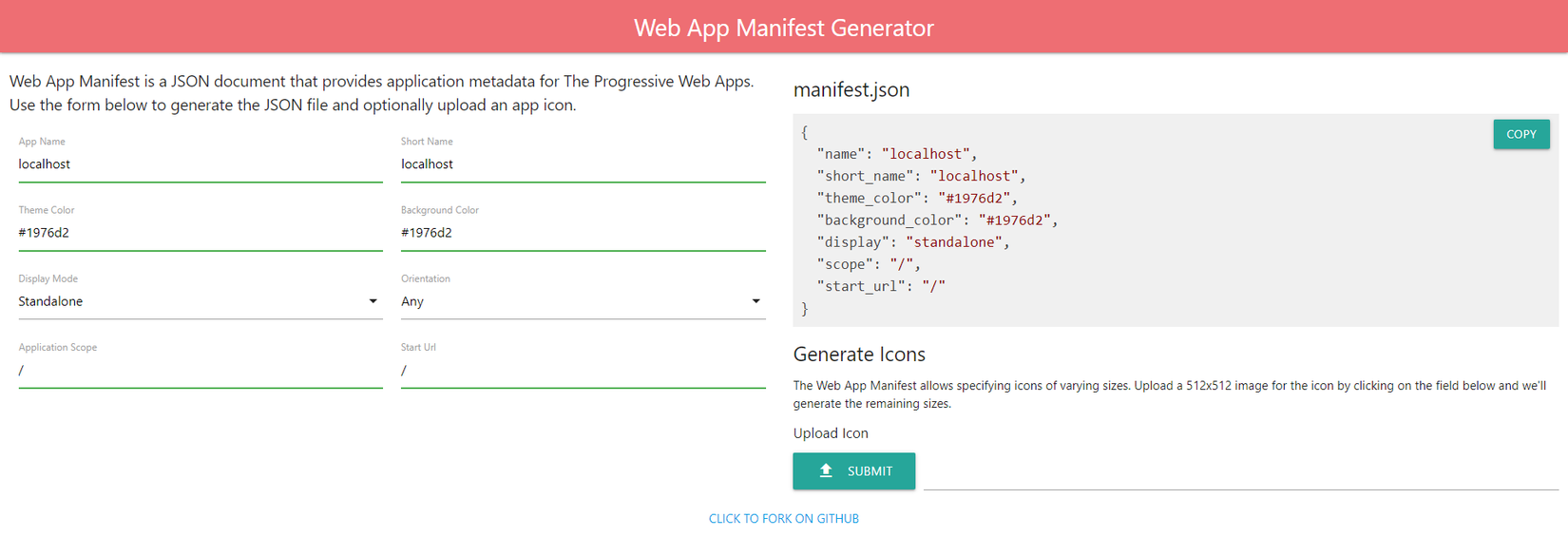The width and height of the screenshot is (1568, 537).
Task: Click the Display Mode dropdown arrow
Action: 373,301
